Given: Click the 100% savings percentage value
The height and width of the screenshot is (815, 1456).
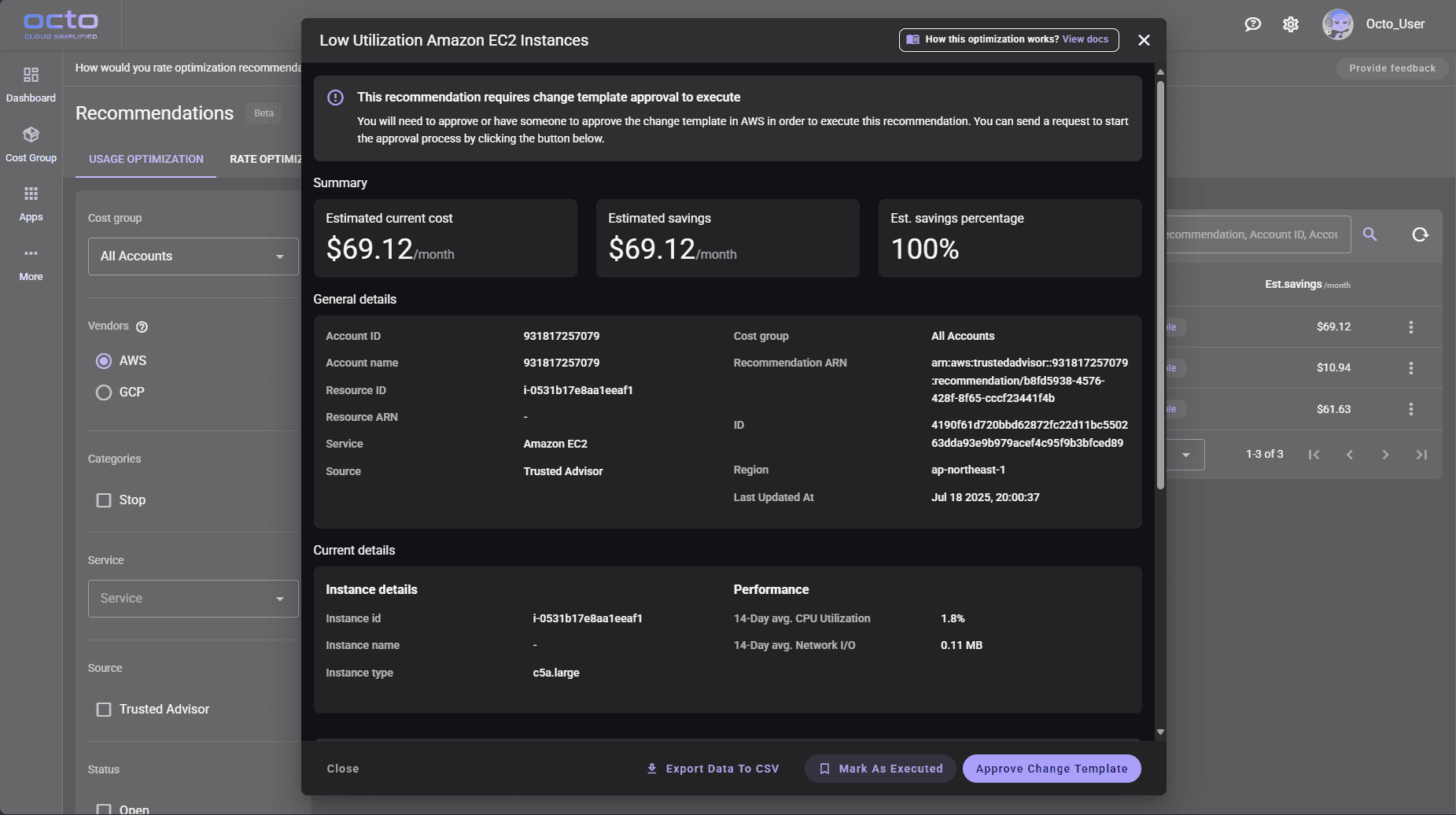Looking at the screenshot, I should coord(925,249).
